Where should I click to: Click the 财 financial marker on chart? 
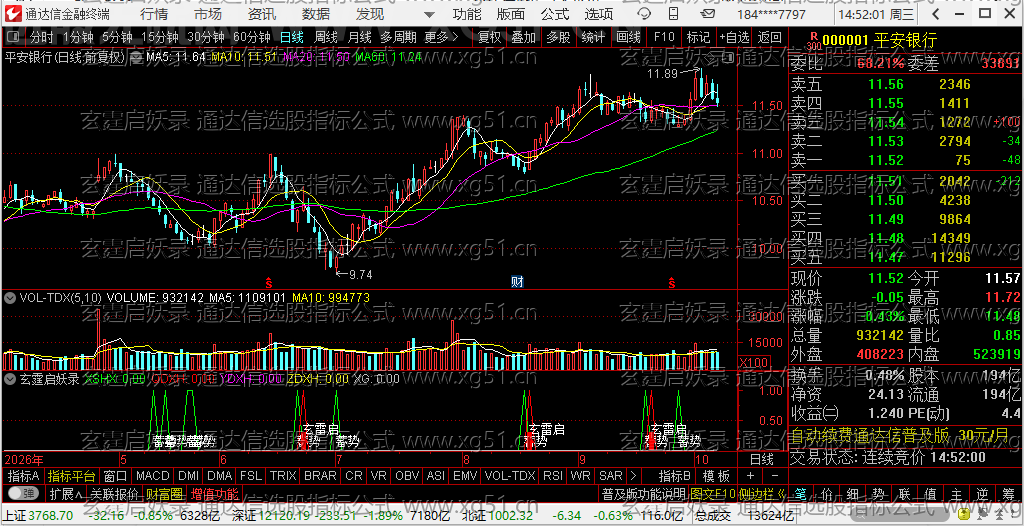click(517, 282)
